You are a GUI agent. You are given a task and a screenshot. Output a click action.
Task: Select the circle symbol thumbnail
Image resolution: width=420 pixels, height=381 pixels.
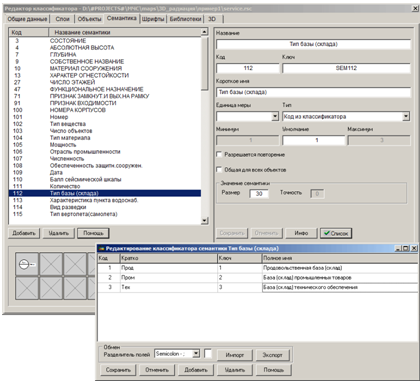click(x=27, y=264)
